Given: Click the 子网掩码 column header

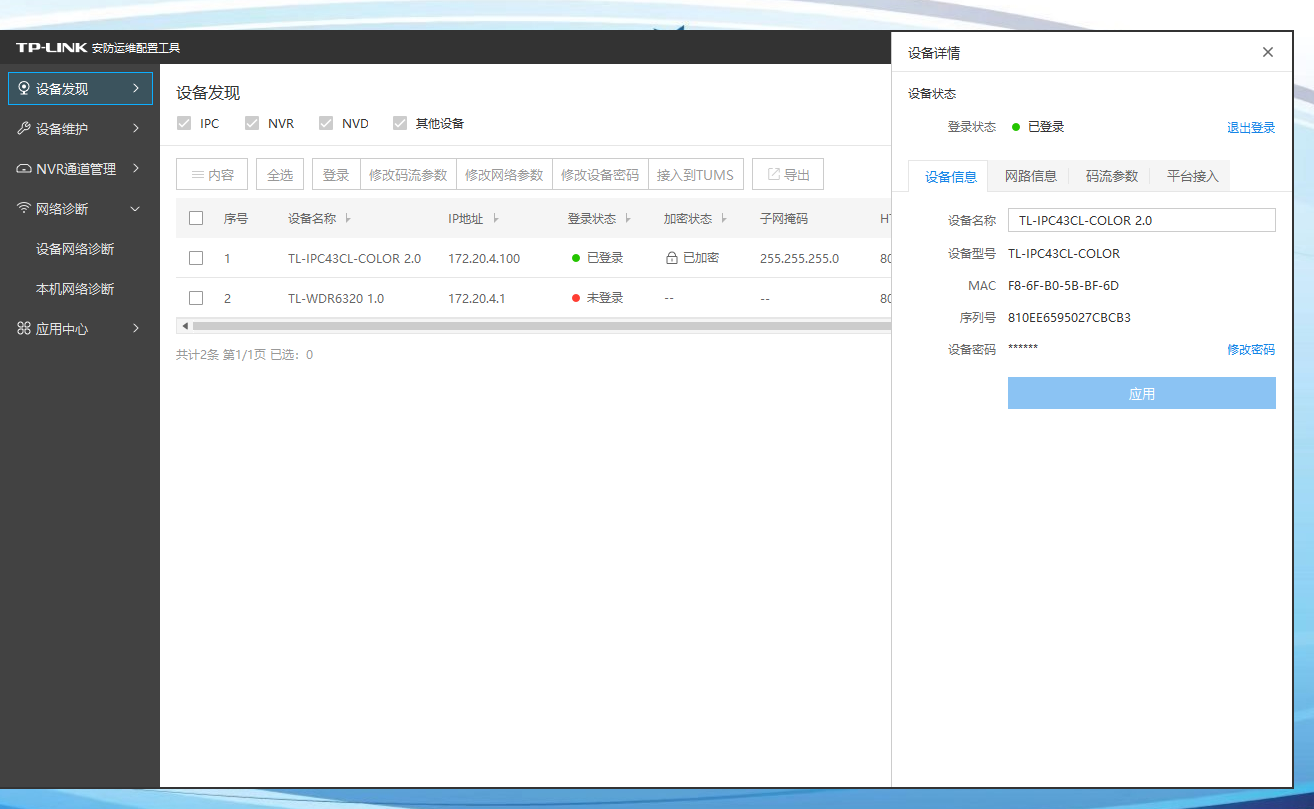Looking at the screenshot, I should [x=784, y=218].
